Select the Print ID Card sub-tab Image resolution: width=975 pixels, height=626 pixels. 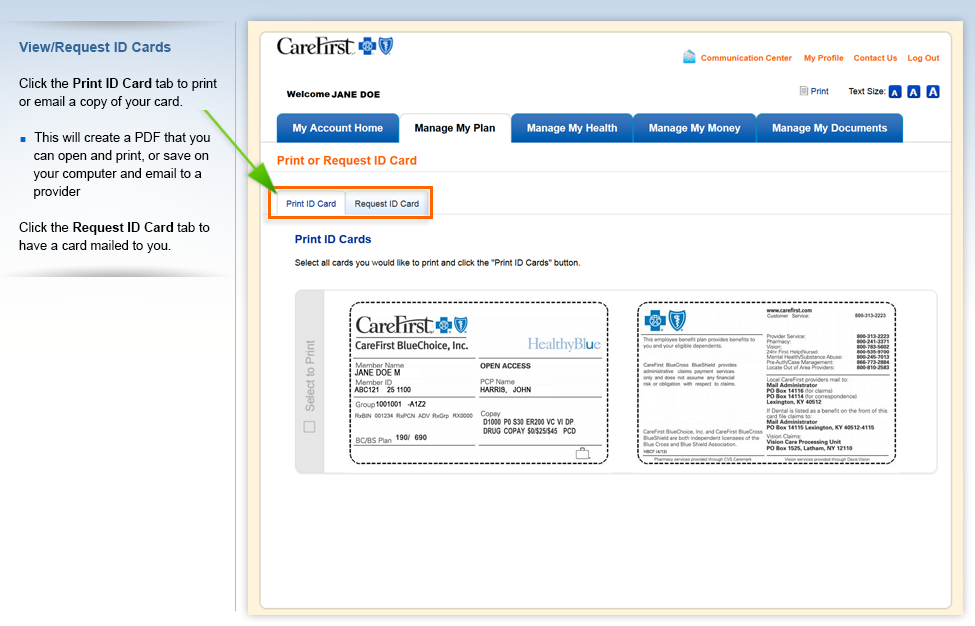[311, 203]
